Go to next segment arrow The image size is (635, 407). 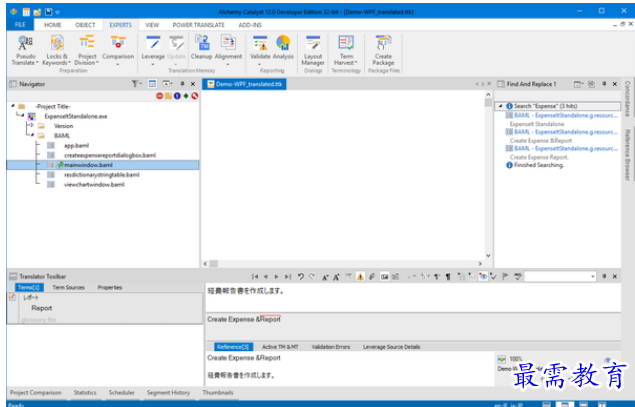click(276, 277)
